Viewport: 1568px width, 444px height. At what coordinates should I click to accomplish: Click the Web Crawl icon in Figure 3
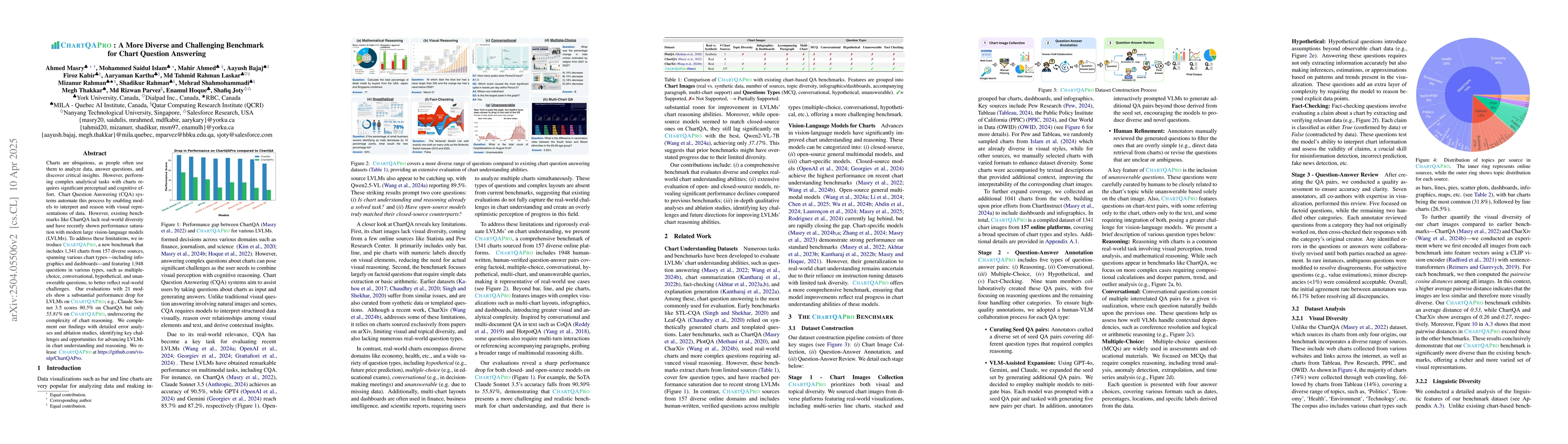tap(986, 54)
